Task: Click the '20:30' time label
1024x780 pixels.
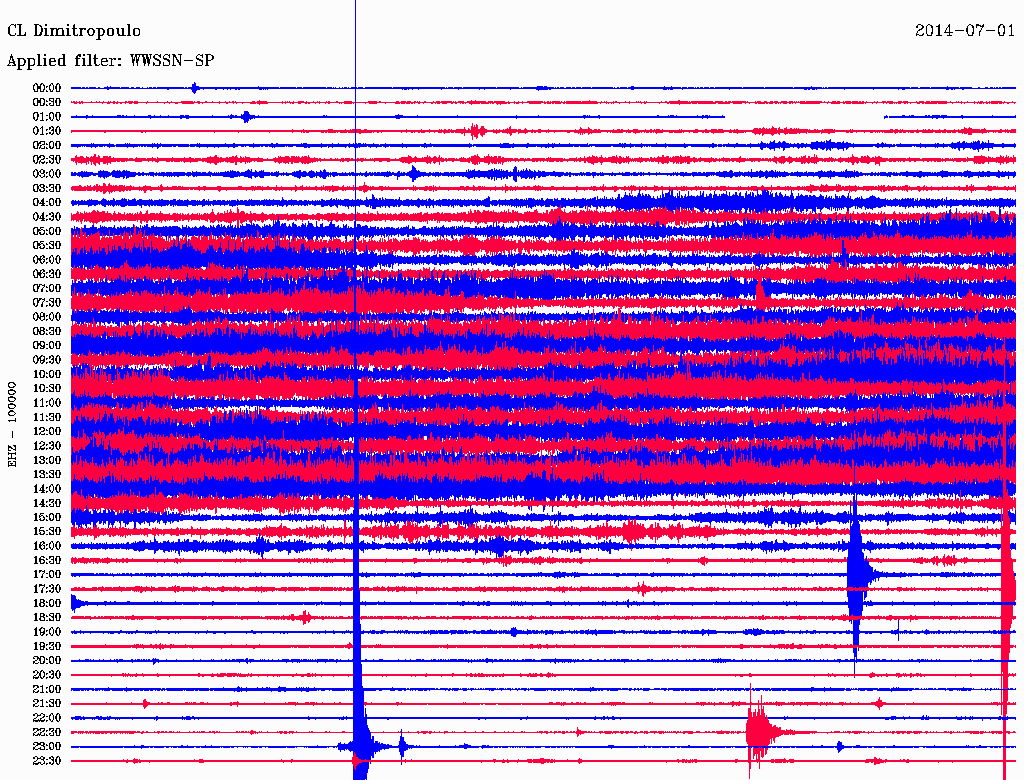Action: click(47, 675)
